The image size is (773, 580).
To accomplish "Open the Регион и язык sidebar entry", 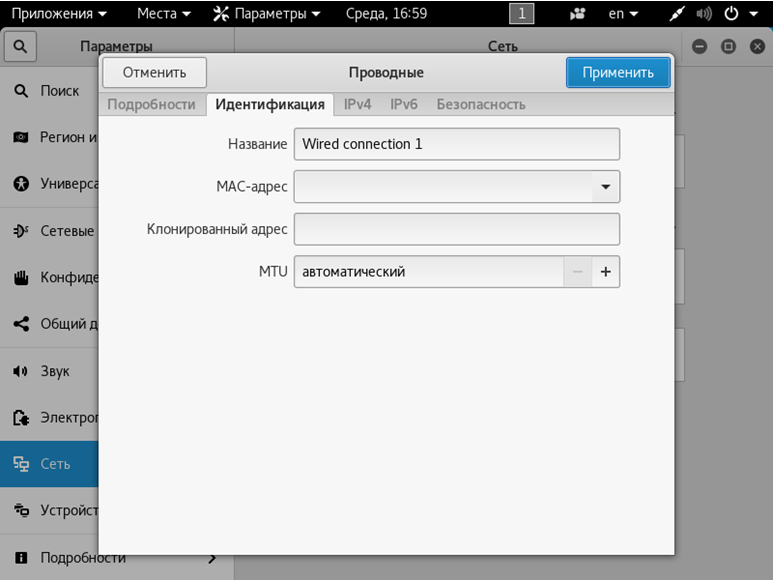I will pos(49,137).
